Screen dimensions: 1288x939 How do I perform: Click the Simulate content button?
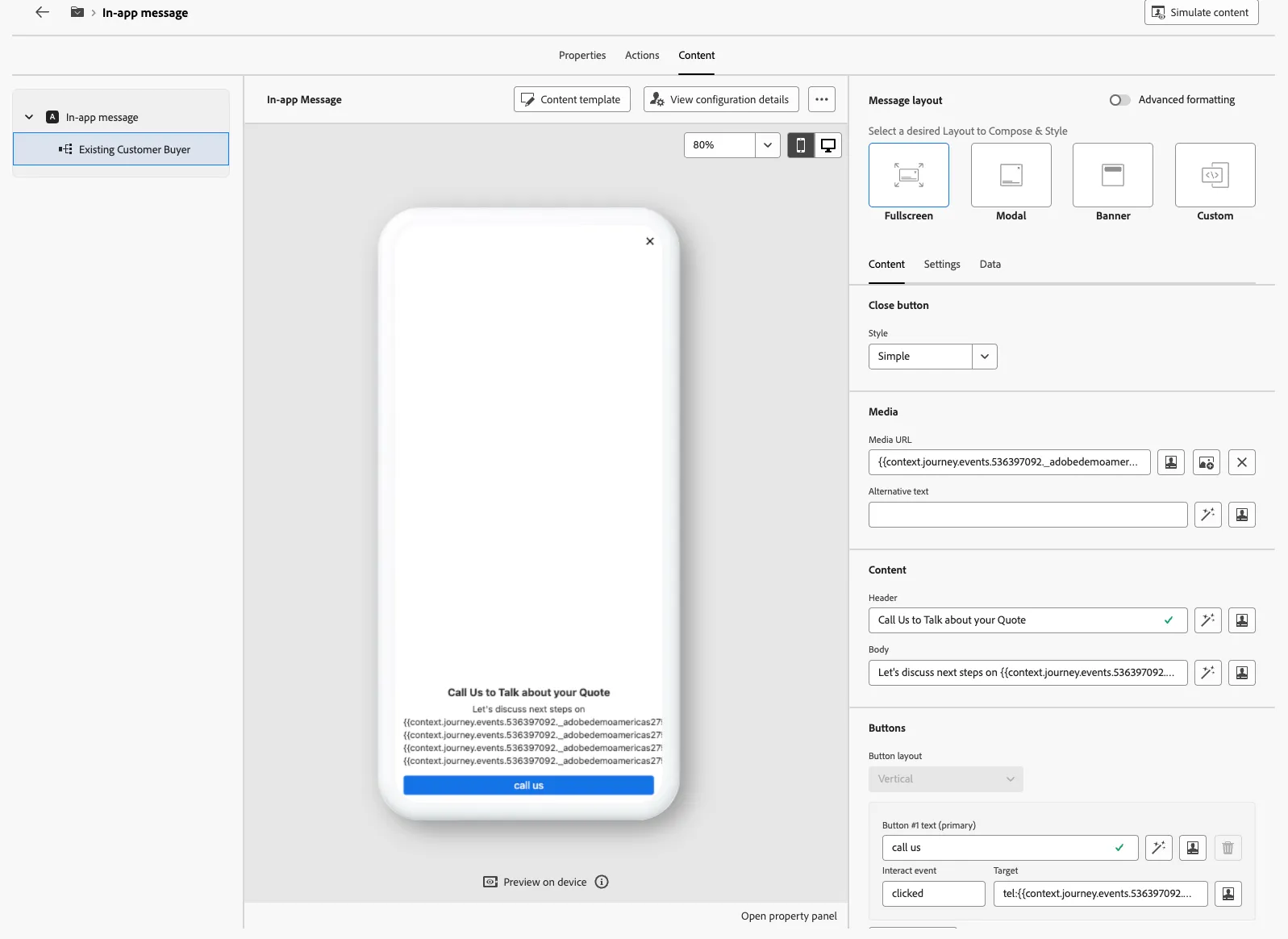tap(1202, 12)
